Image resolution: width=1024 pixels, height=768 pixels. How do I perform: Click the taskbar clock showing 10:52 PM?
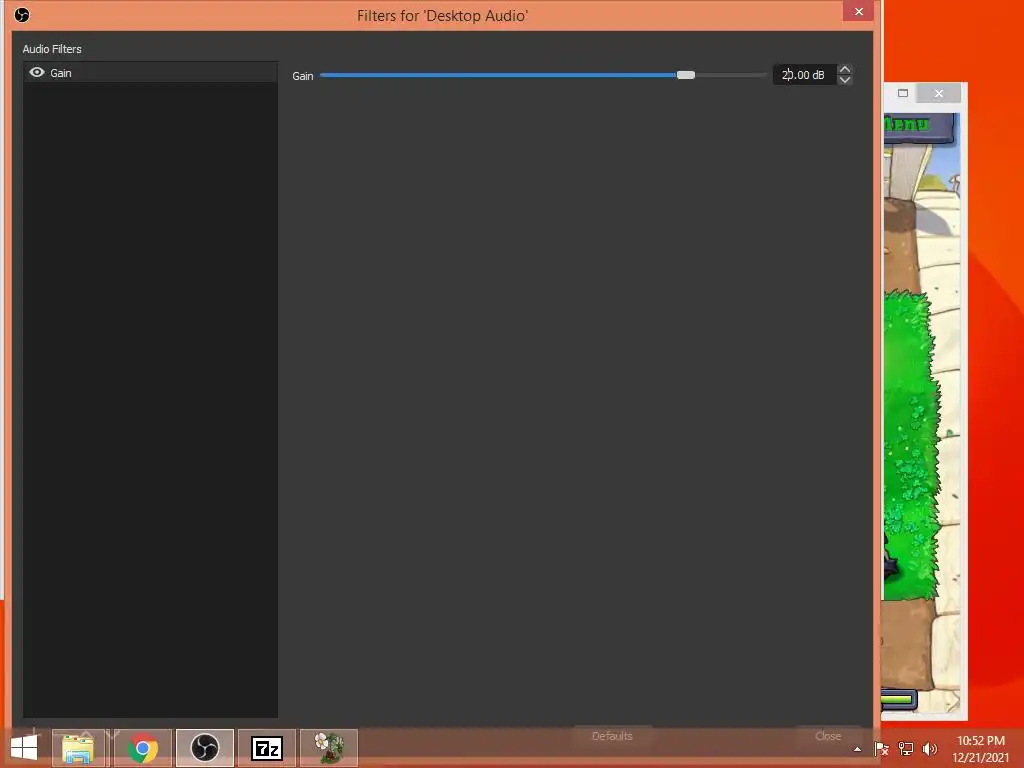coord(980,749)
